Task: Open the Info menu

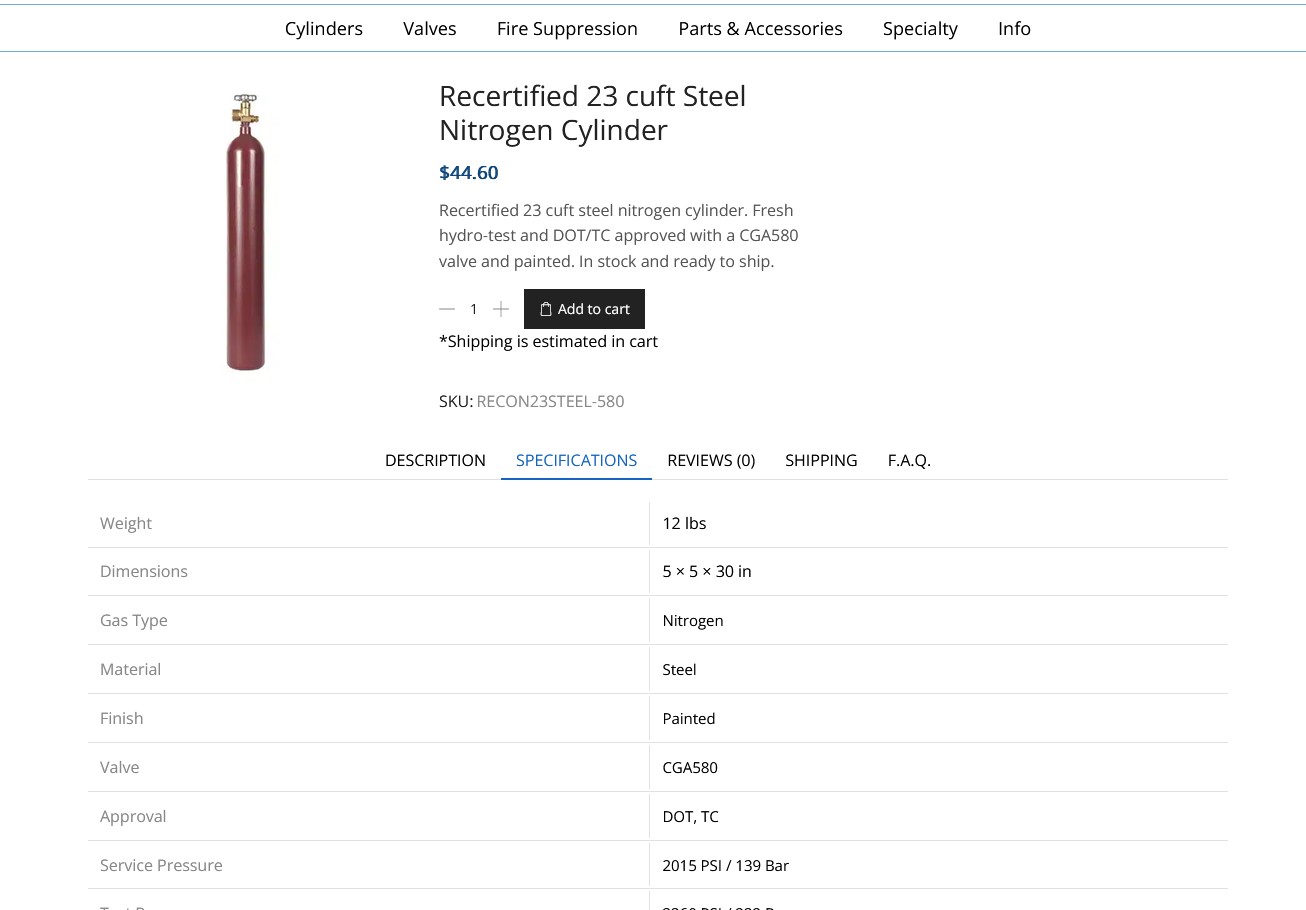Action: (1014, 29)
